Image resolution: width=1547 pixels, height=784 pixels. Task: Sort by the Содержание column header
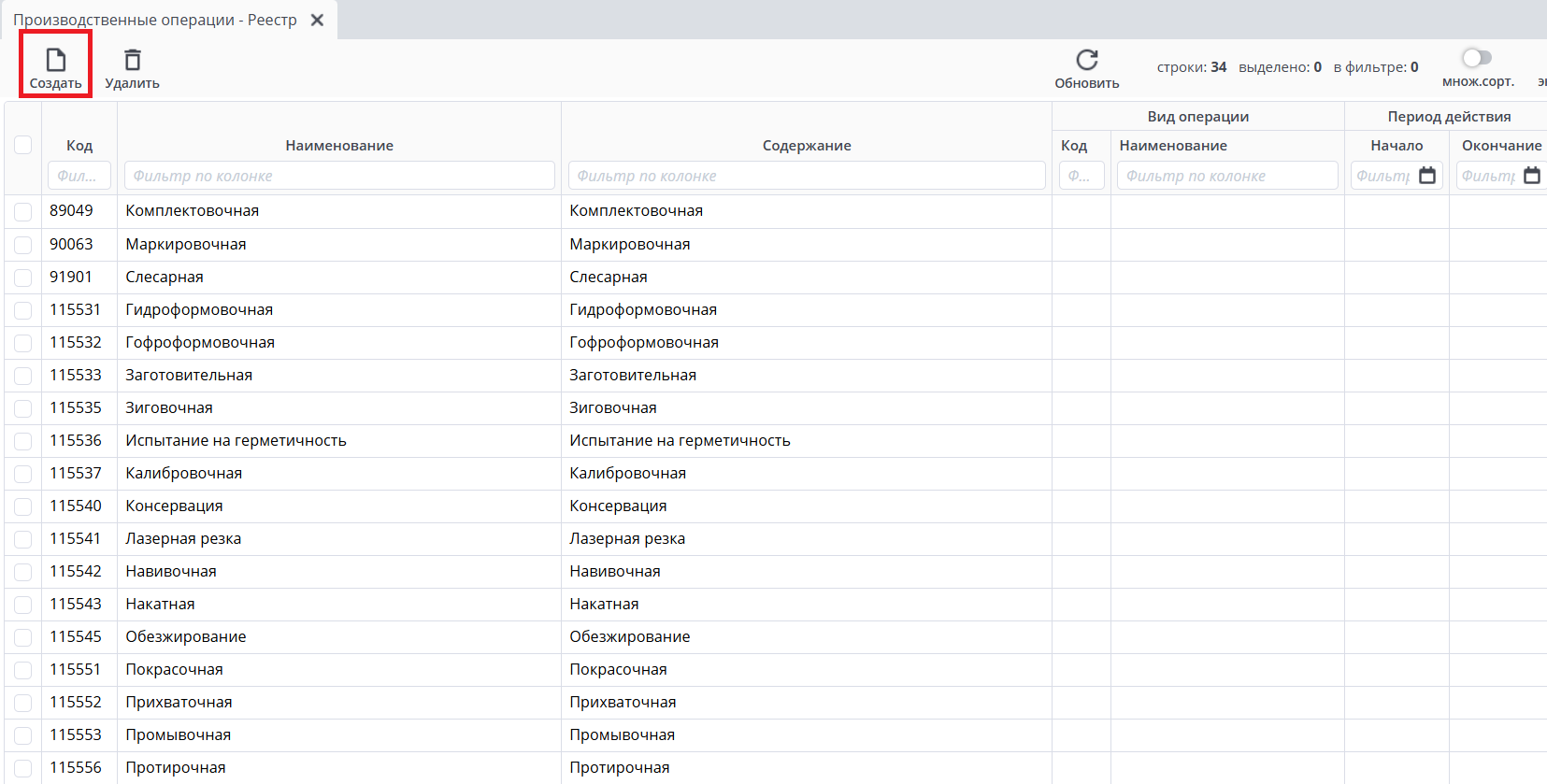click(x=806, y=146)
